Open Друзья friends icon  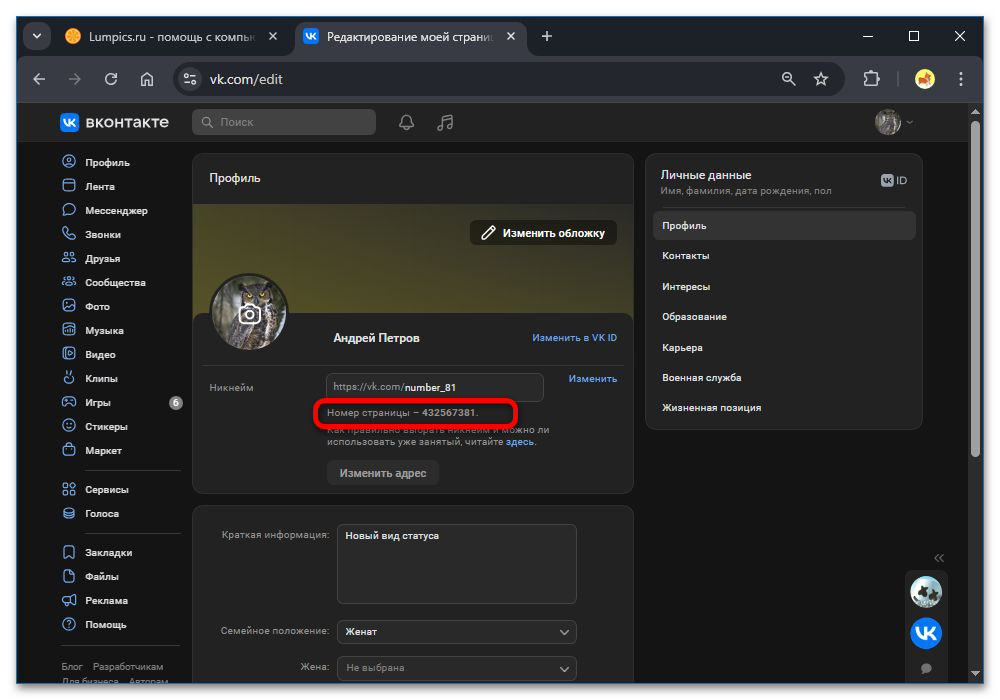click(69, 258)
